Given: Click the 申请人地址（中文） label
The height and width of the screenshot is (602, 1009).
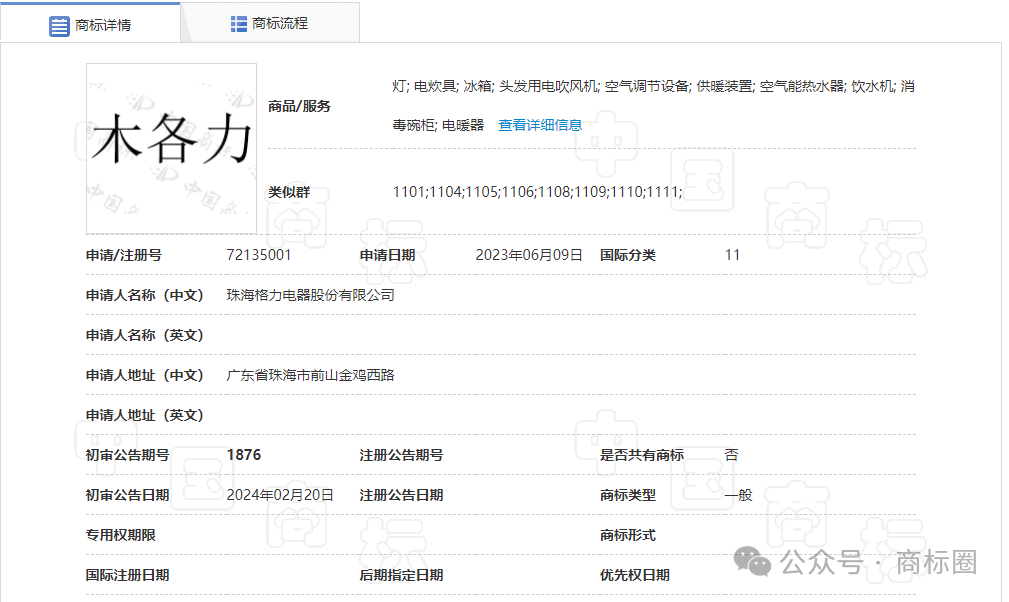Looking at the screenshot, I should (145, 375).
